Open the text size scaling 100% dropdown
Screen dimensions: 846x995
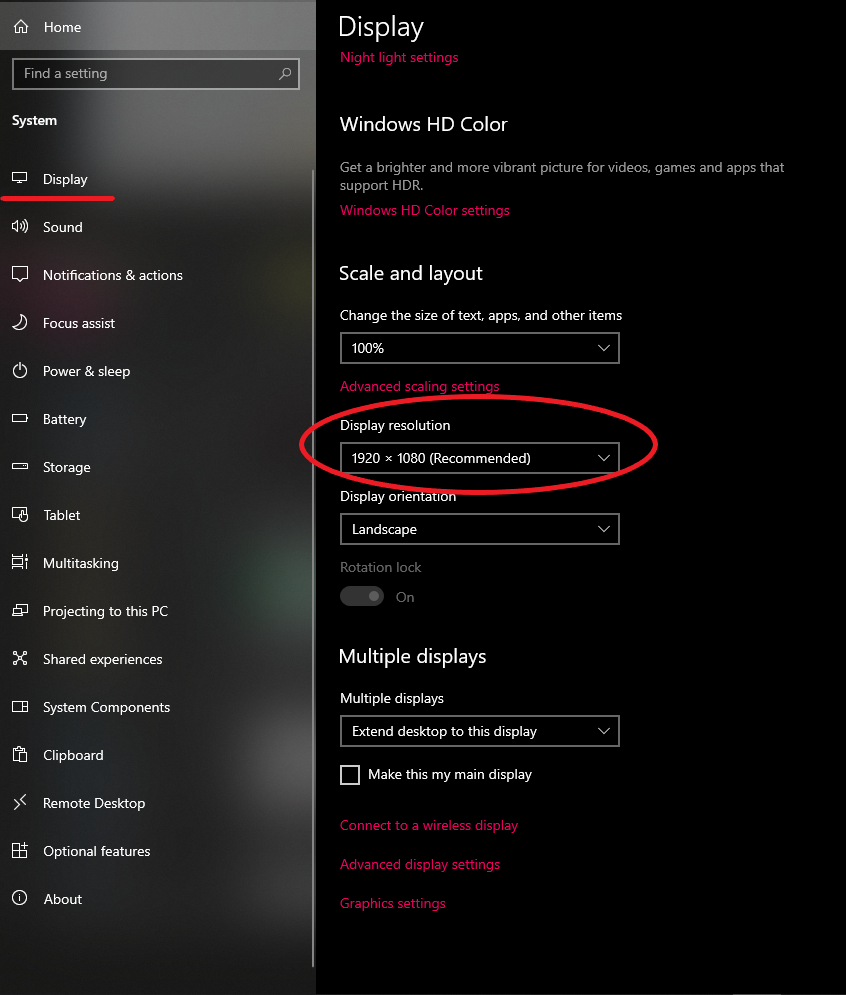pos(480,348)
